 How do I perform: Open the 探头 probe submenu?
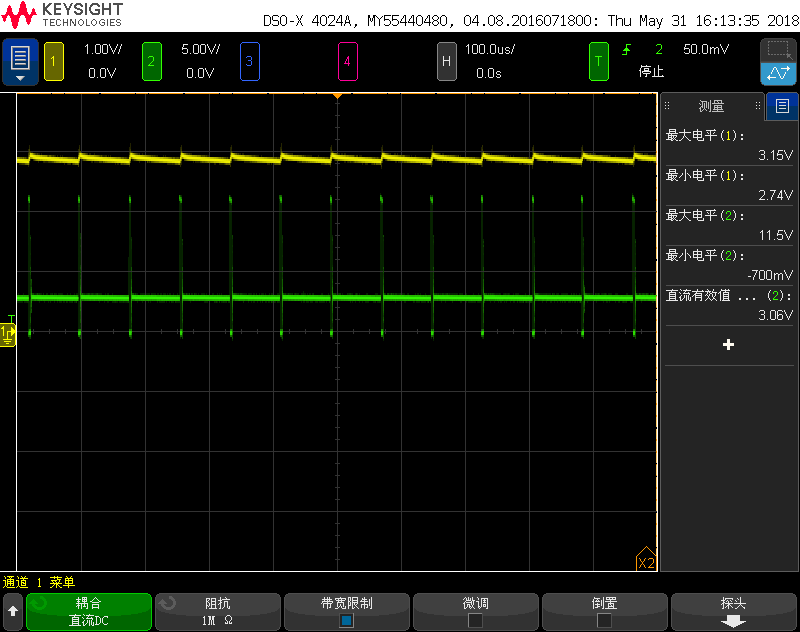[x=733, y=612]
